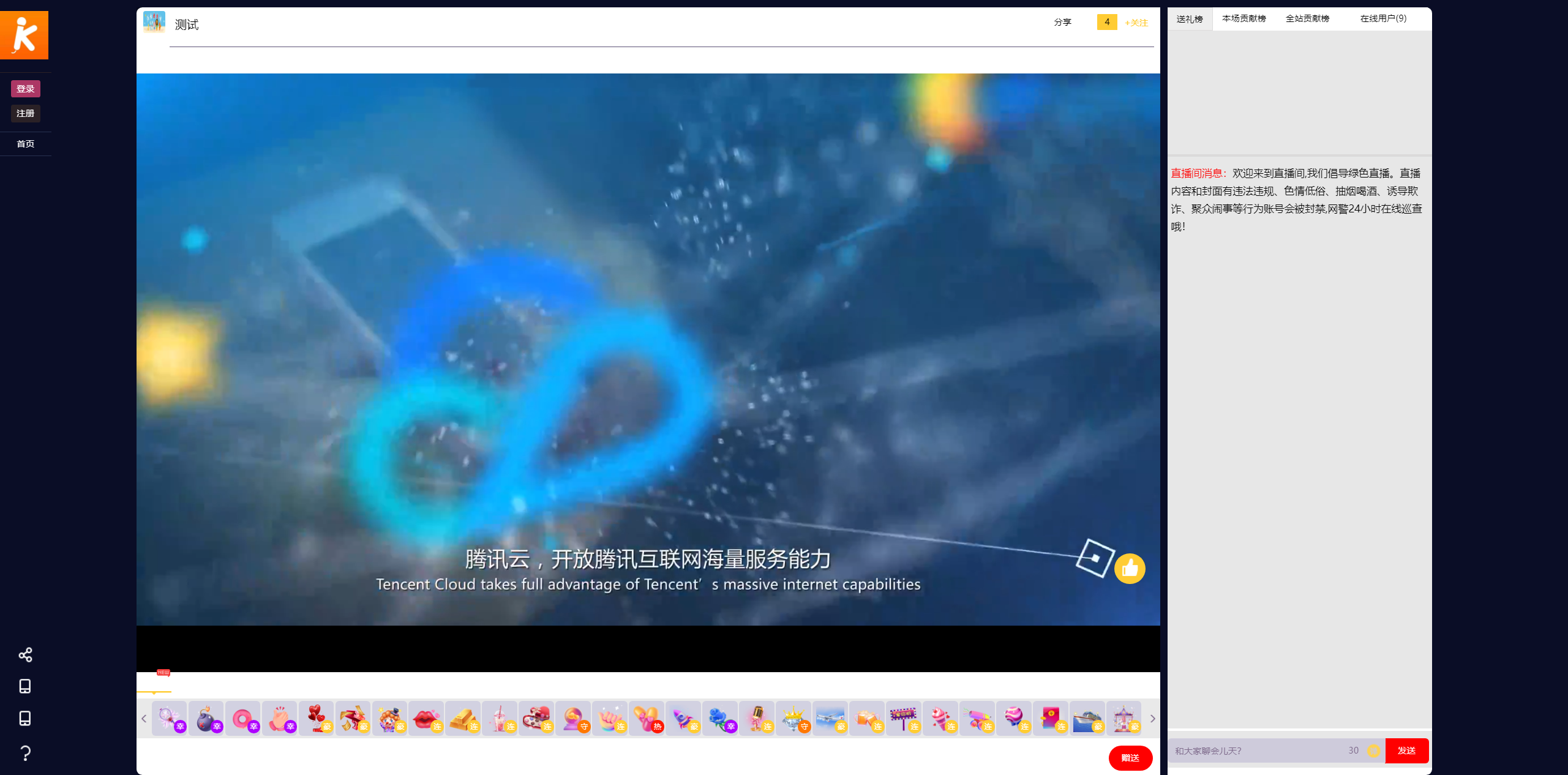This screenshot has height=775, width=1568.
Task: Select the swirl lollipop gift
Action: 1014,718
